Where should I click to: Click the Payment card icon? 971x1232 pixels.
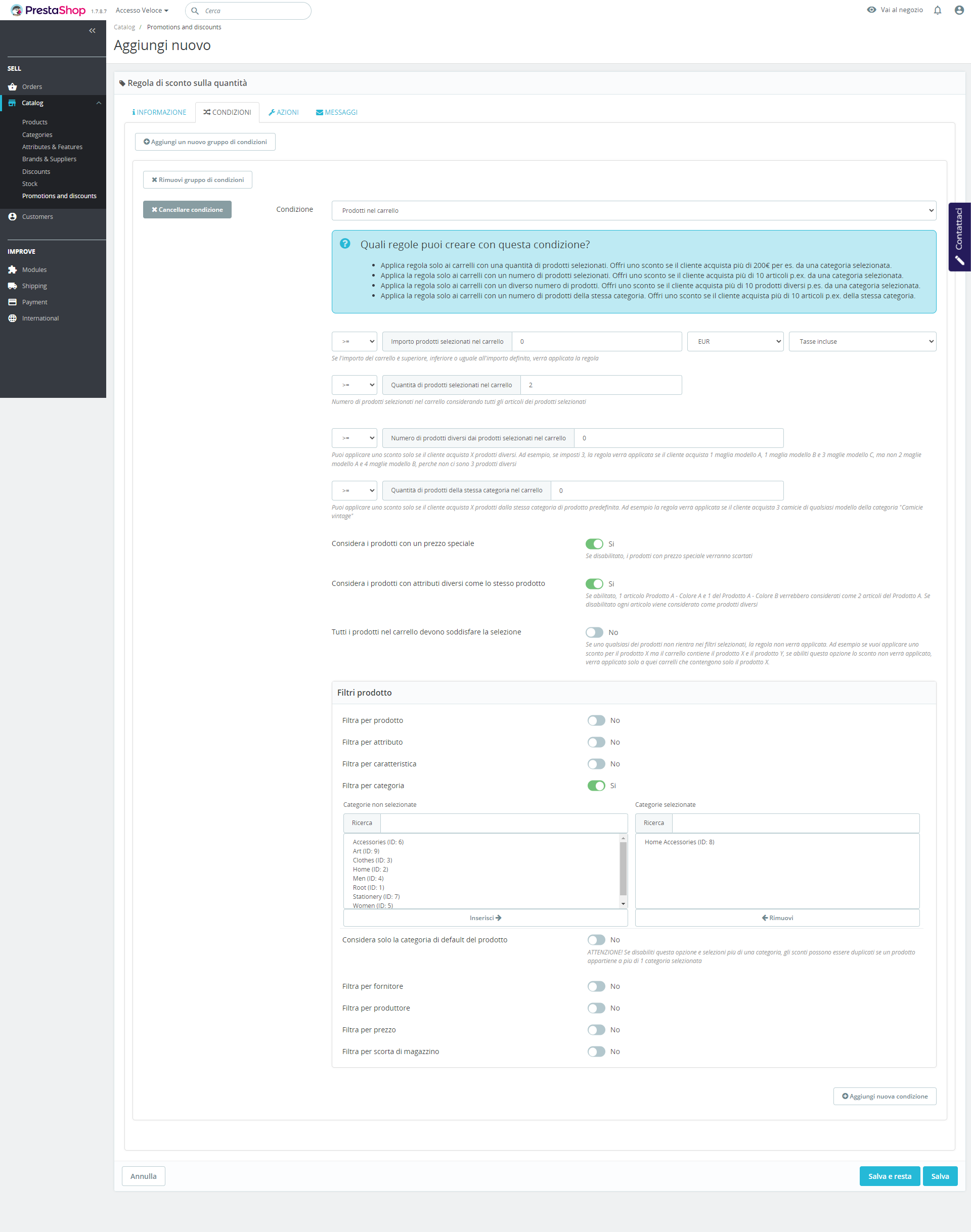13,302
